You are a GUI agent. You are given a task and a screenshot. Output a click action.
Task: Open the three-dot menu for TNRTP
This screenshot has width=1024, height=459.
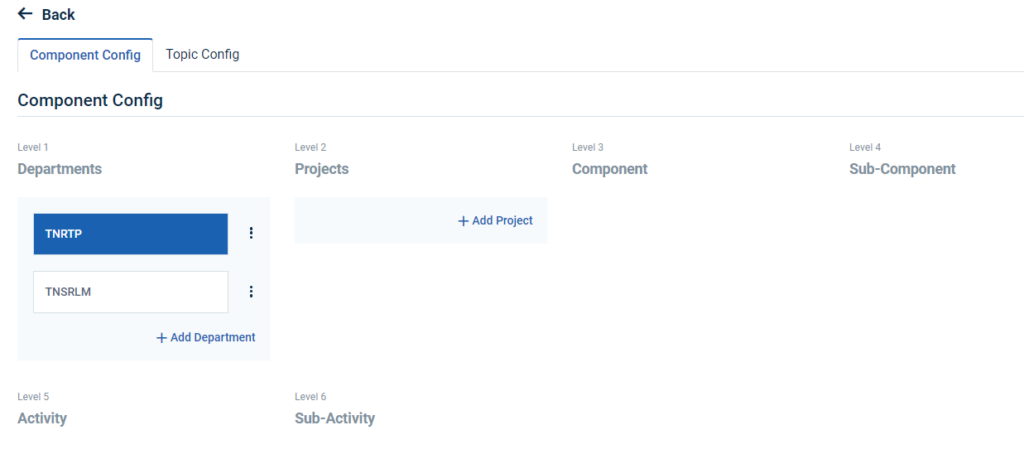pos(251,233)
